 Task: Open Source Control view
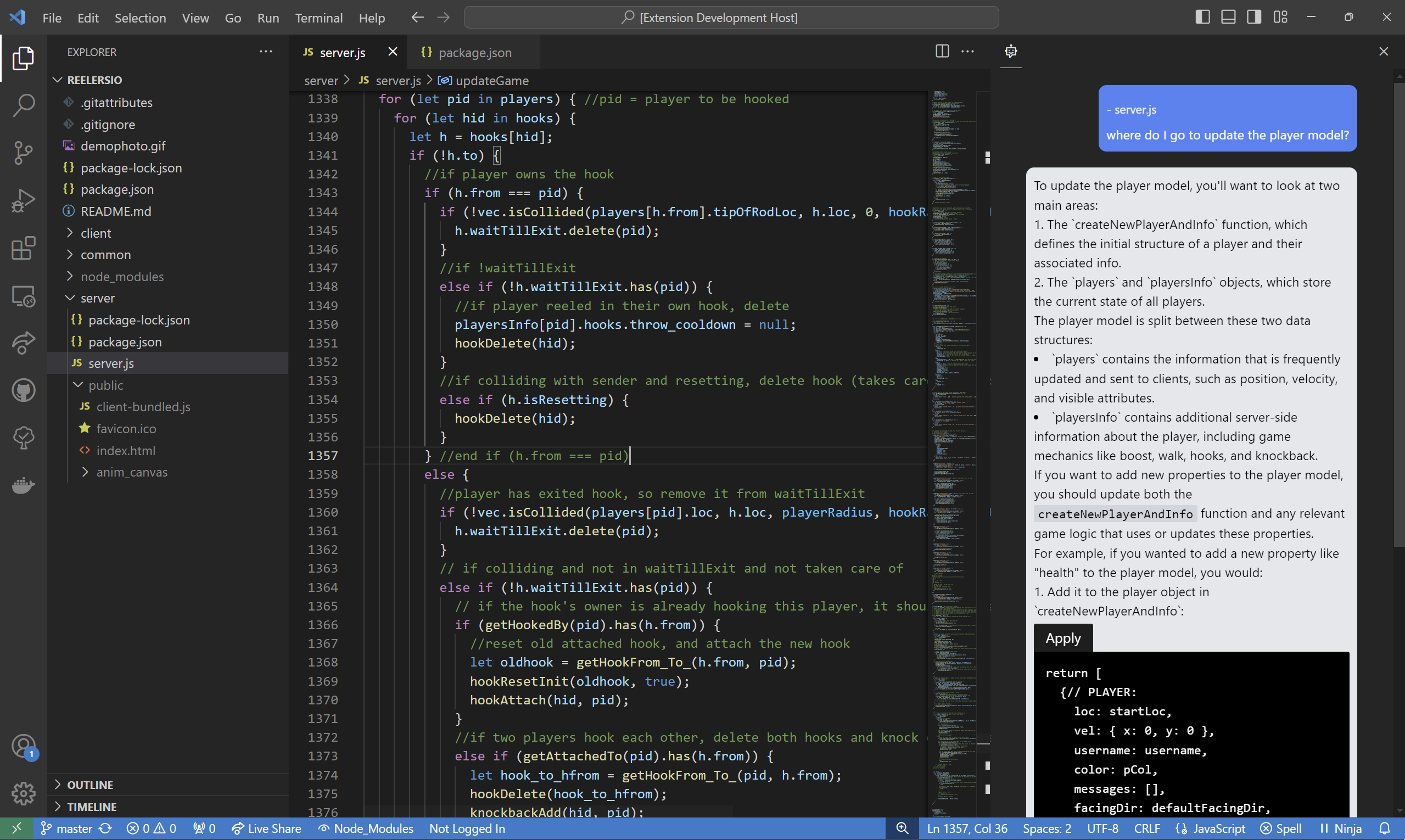click(23, 153)
